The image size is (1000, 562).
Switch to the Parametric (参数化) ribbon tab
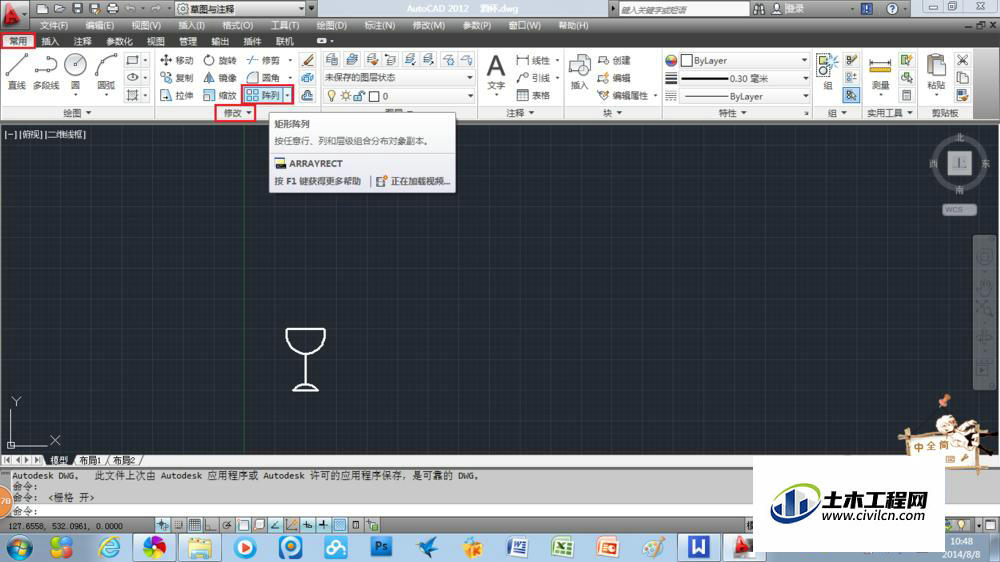pos(119,41)
